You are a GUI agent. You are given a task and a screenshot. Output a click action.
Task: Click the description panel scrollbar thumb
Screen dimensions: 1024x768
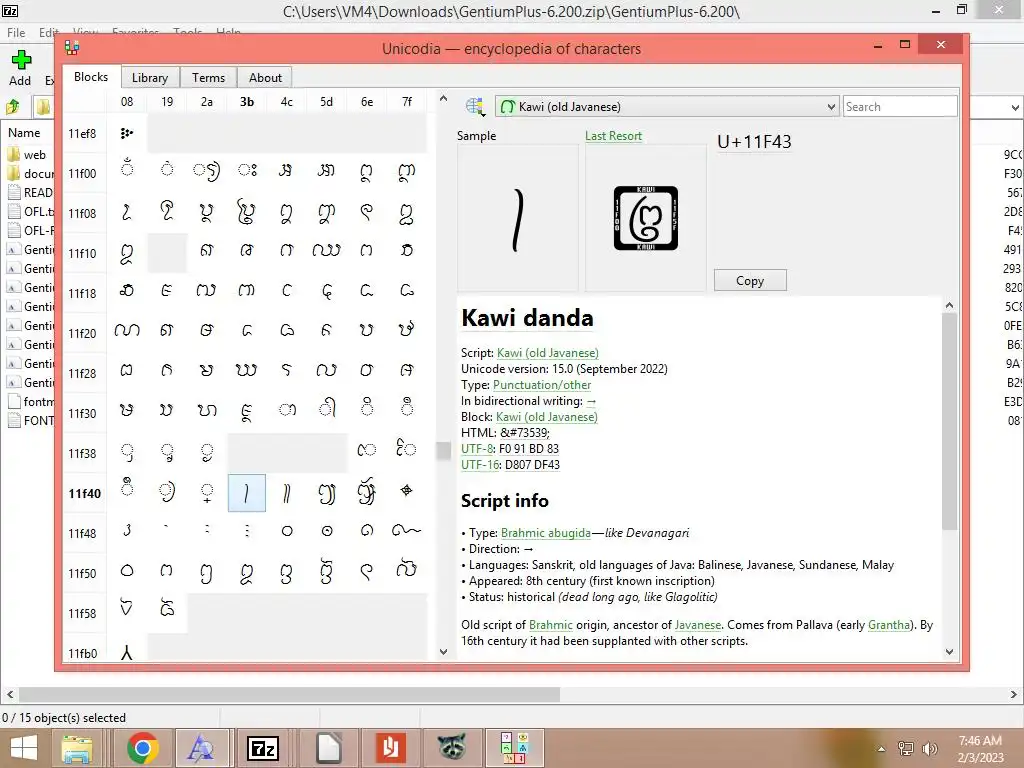click(950, 421)
